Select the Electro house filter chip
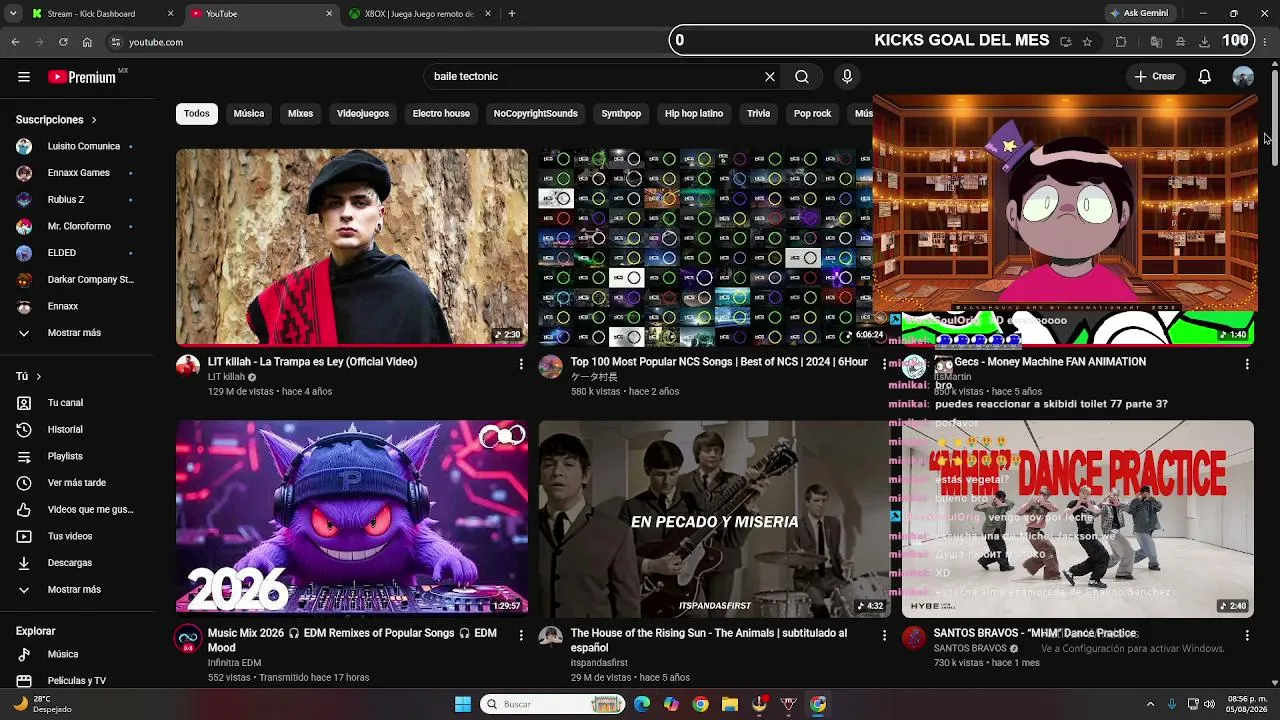This screenshot has height=720, width=1280. click(x=441, y=114)
